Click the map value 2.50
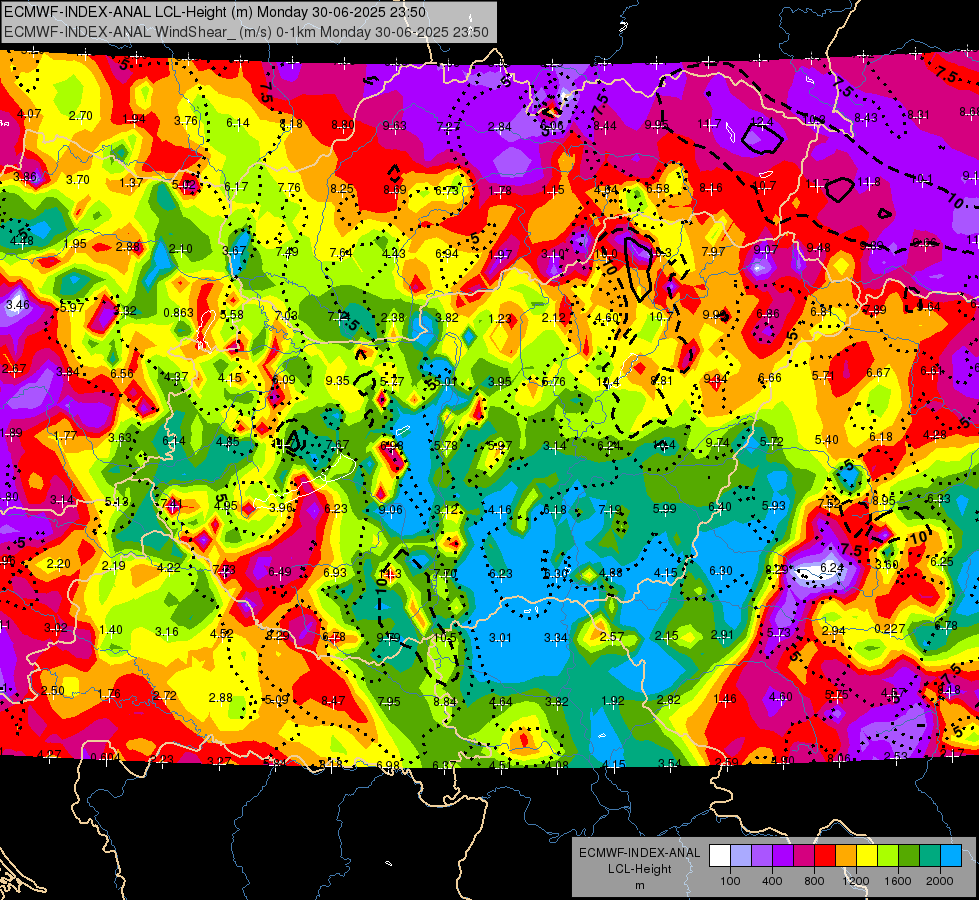The height and width of the screenshot is (900, 979). click(52, 690)
